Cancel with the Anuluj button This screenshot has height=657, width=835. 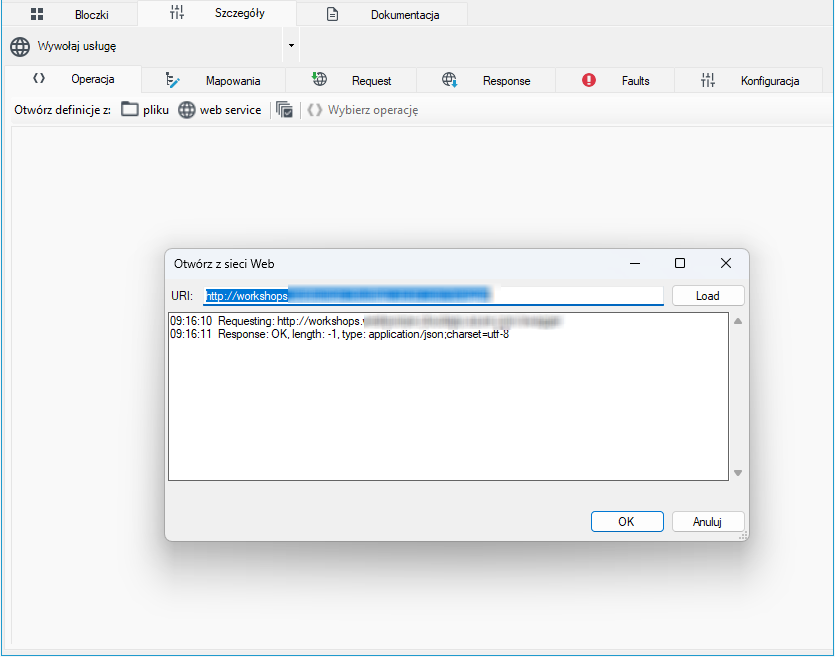coord(708,522)
